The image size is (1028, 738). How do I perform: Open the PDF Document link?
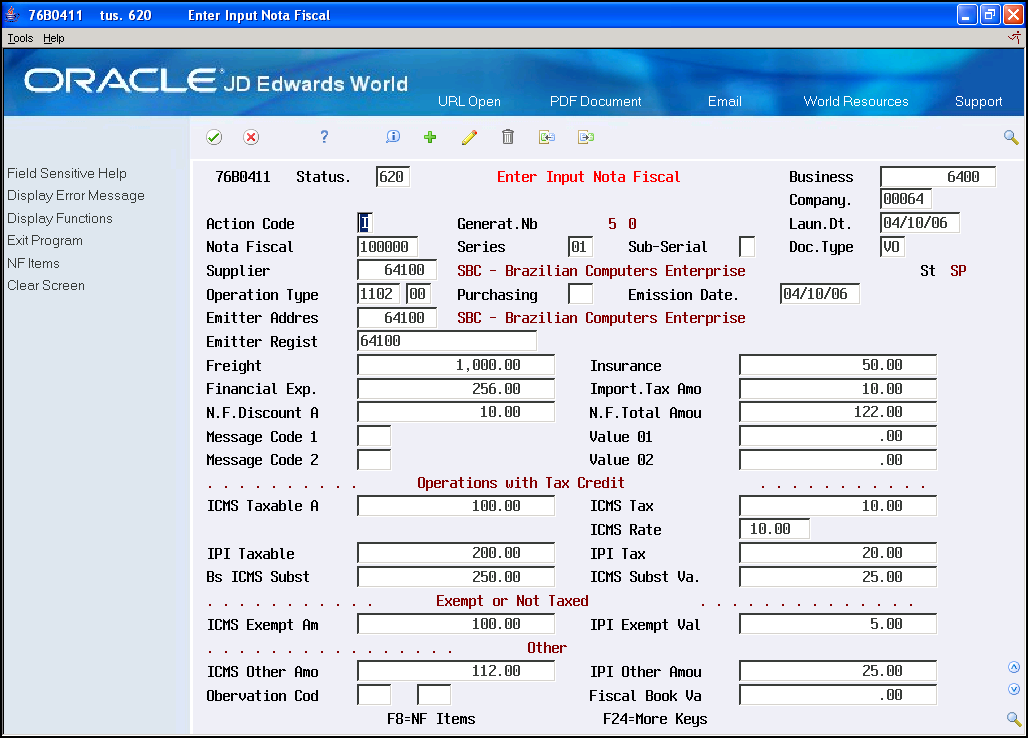(595, 102)
